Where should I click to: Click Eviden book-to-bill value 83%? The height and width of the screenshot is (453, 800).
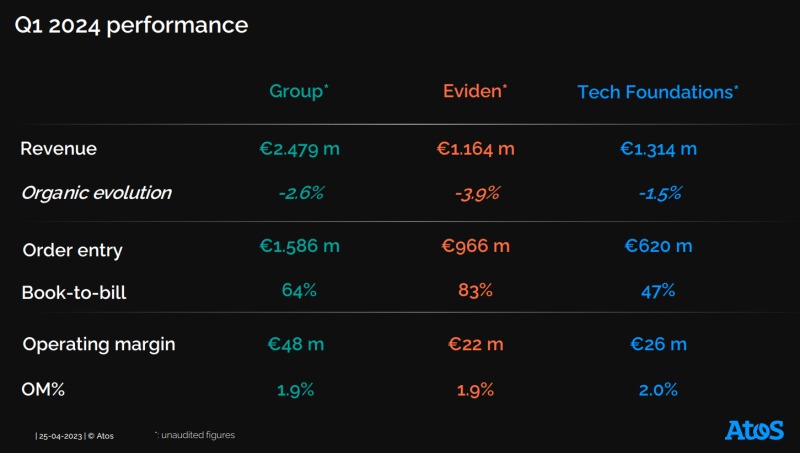point(475,291)
